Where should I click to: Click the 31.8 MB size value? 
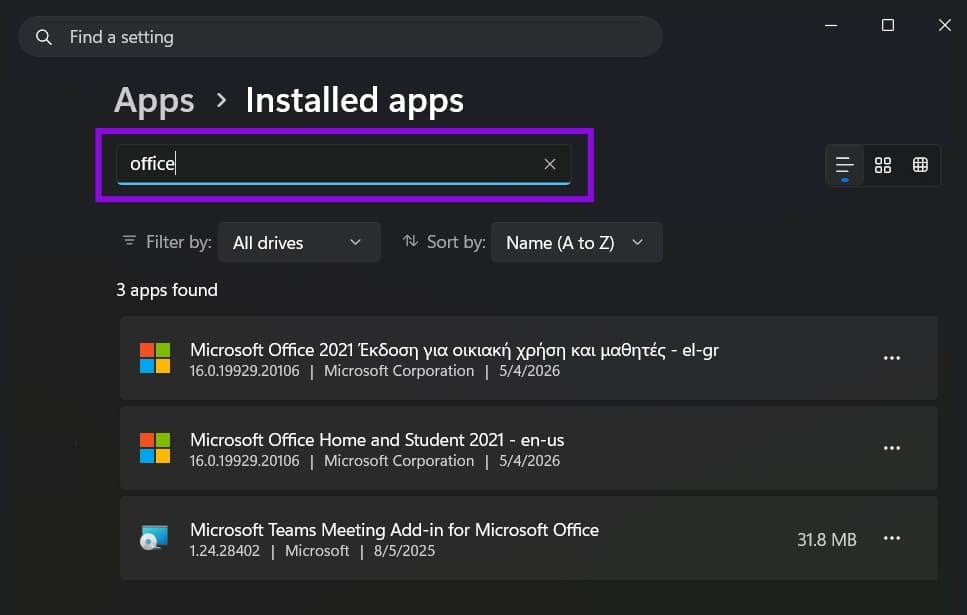tap(826, 540)
